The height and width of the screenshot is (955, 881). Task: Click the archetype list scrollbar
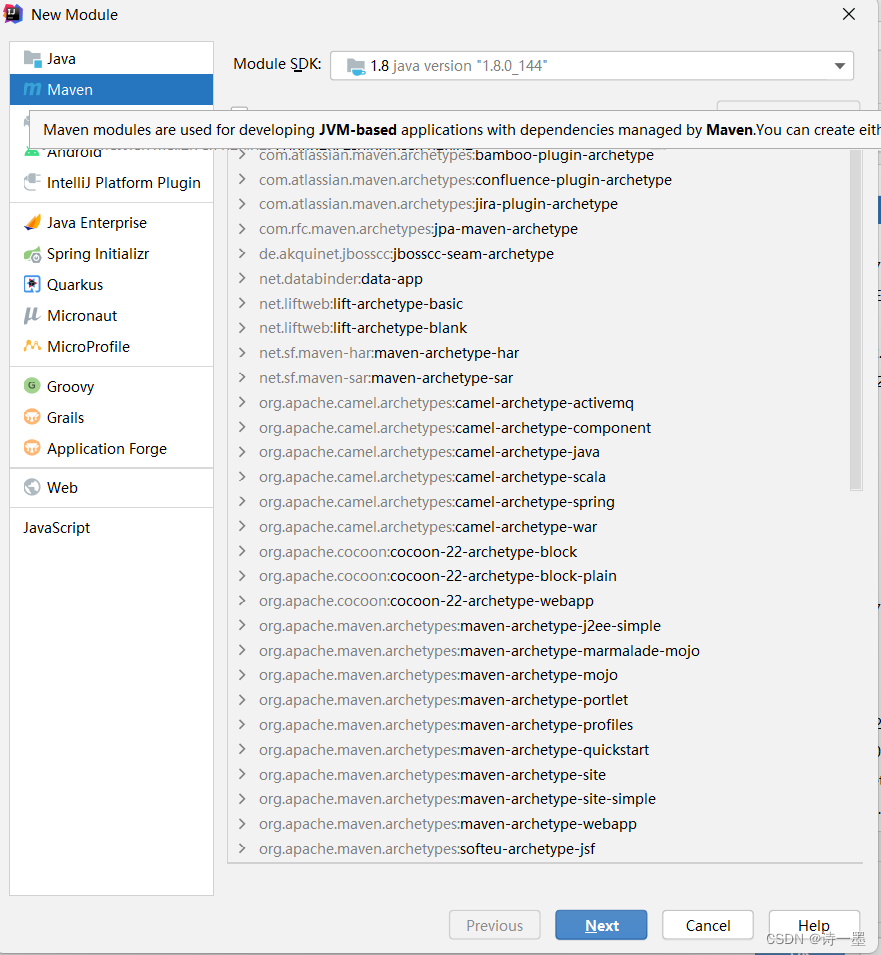856,319
